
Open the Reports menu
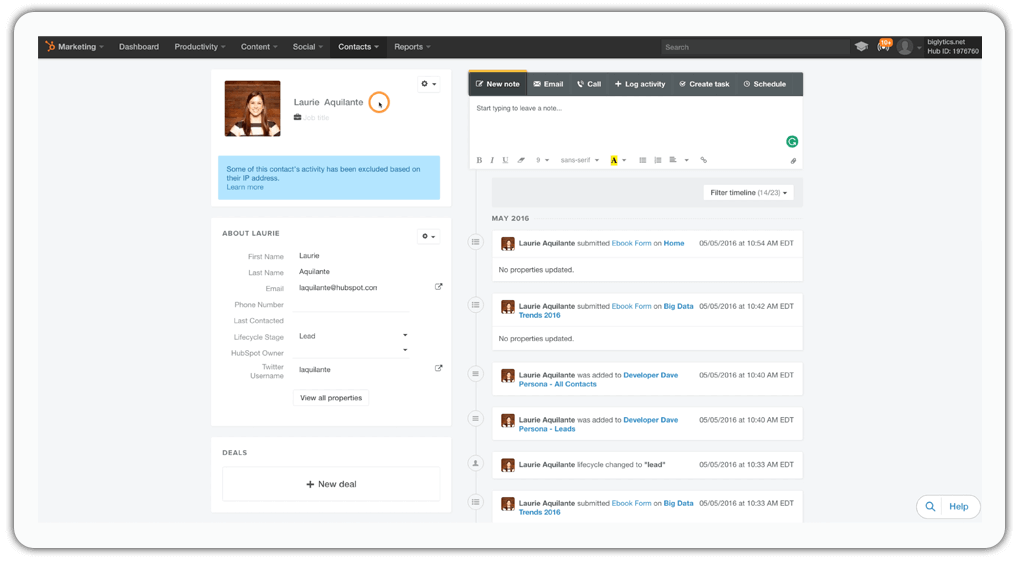coord(412,46)
